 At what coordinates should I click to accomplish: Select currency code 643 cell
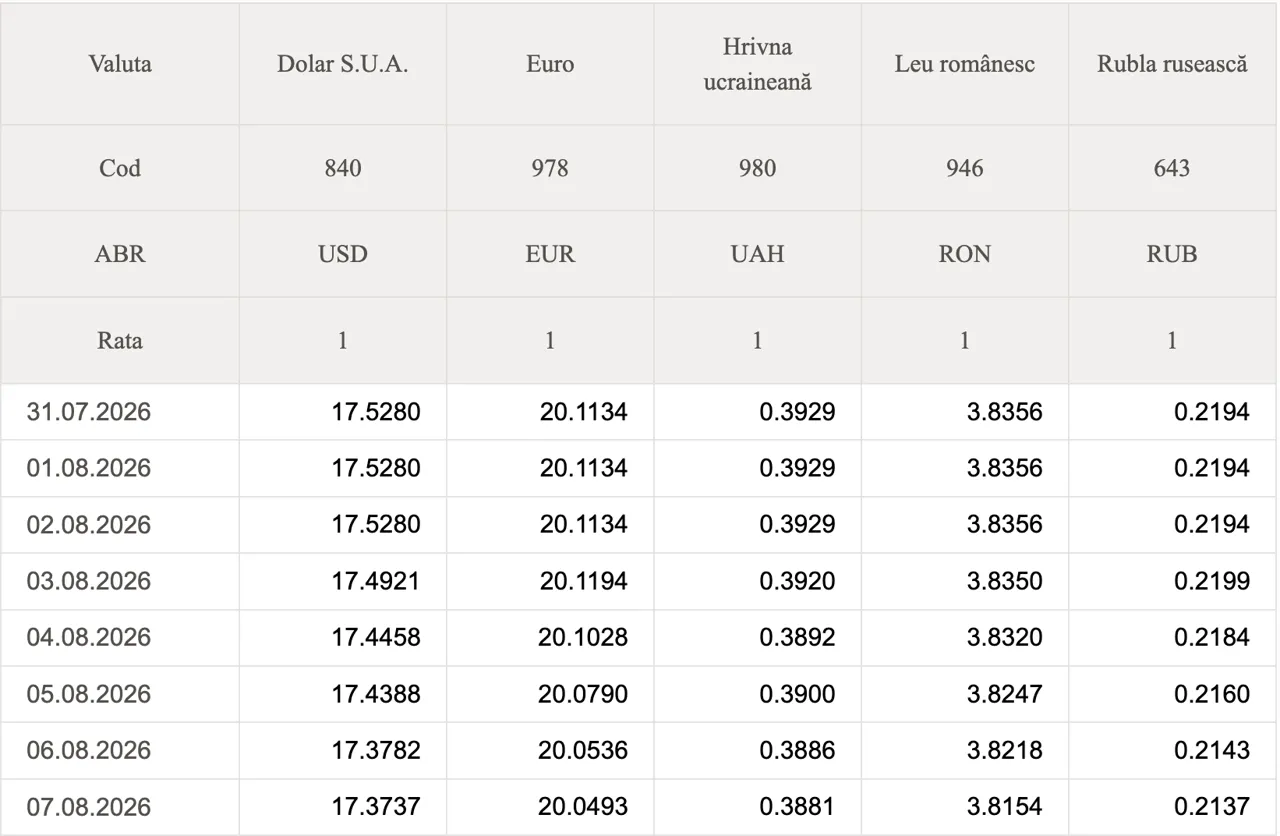tap(1172, 168)
